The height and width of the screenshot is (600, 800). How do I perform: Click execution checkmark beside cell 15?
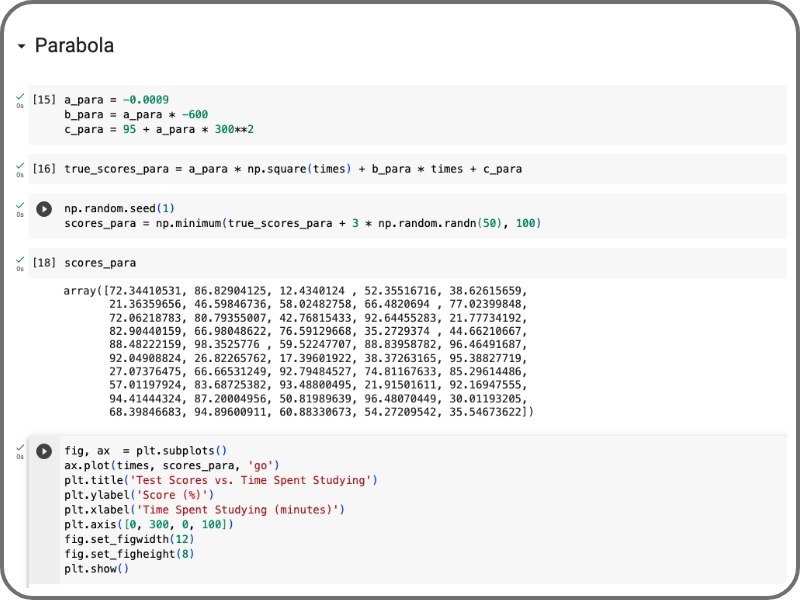pos(20,97)
